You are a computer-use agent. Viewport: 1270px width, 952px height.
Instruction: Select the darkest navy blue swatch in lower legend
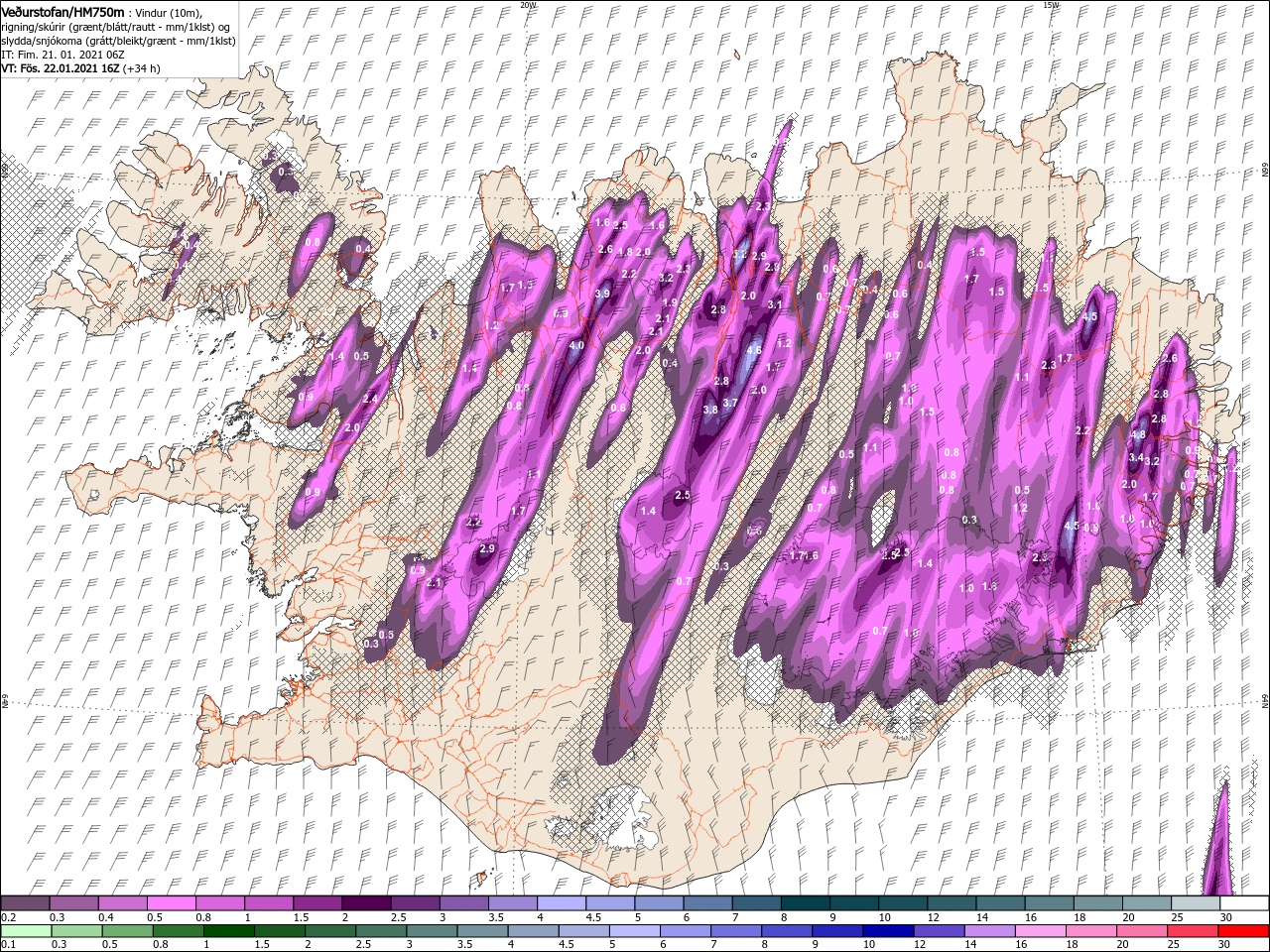click(x=889, y=931)
